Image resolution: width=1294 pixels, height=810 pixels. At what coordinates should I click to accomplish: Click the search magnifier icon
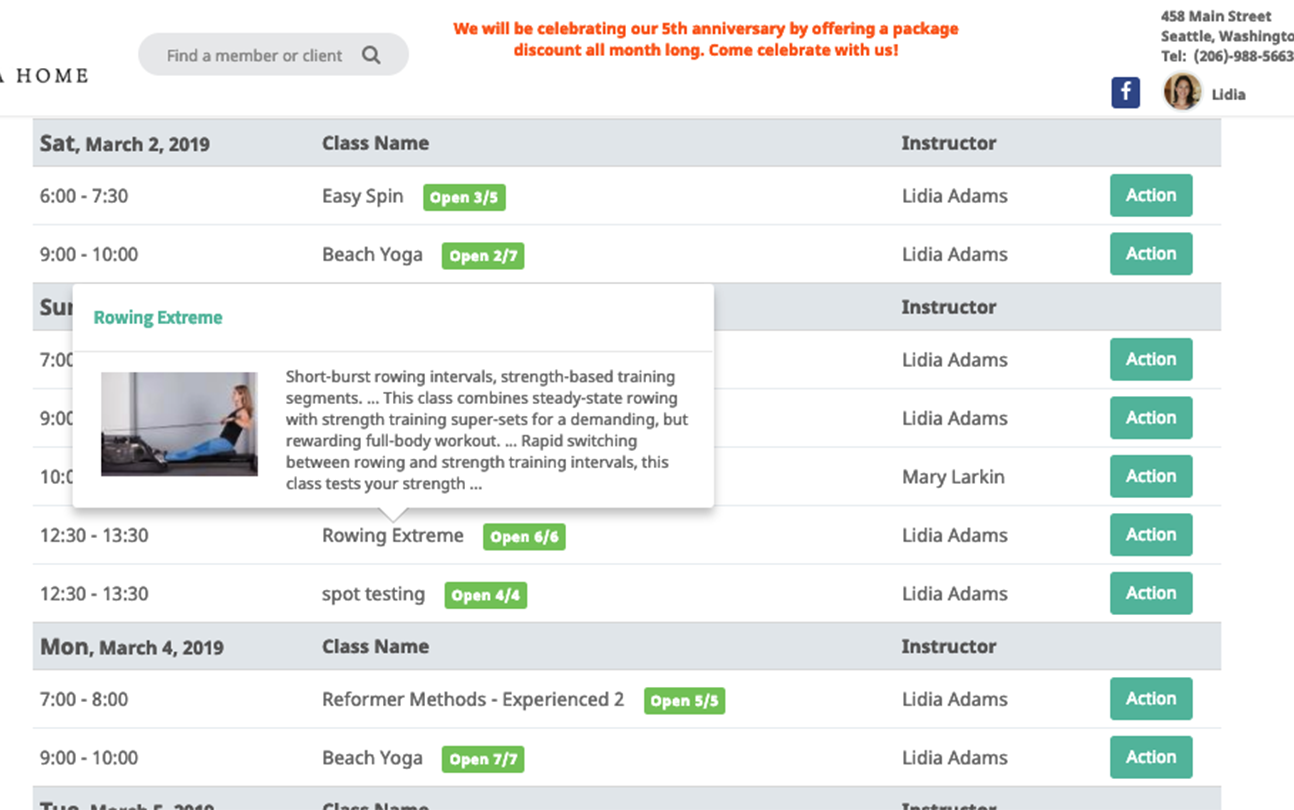371,55
